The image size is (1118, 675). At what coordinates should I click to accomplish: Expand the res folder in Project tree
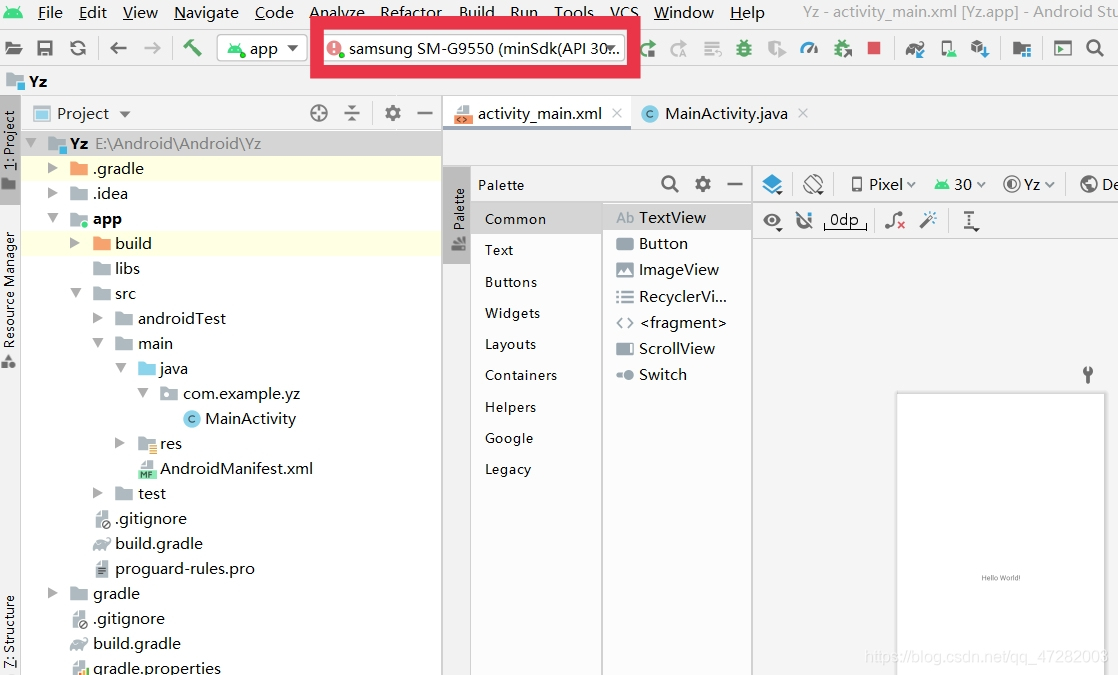coord(119,443)
